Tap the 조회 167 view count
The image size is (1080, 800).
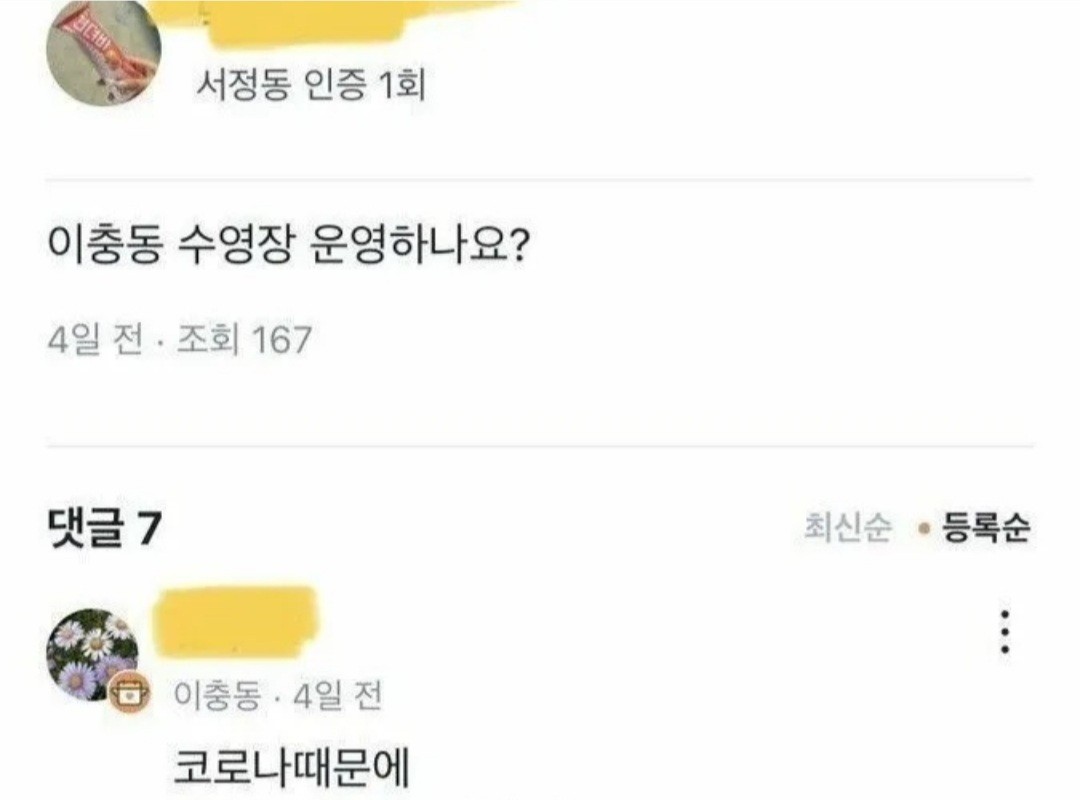[245, 340]
